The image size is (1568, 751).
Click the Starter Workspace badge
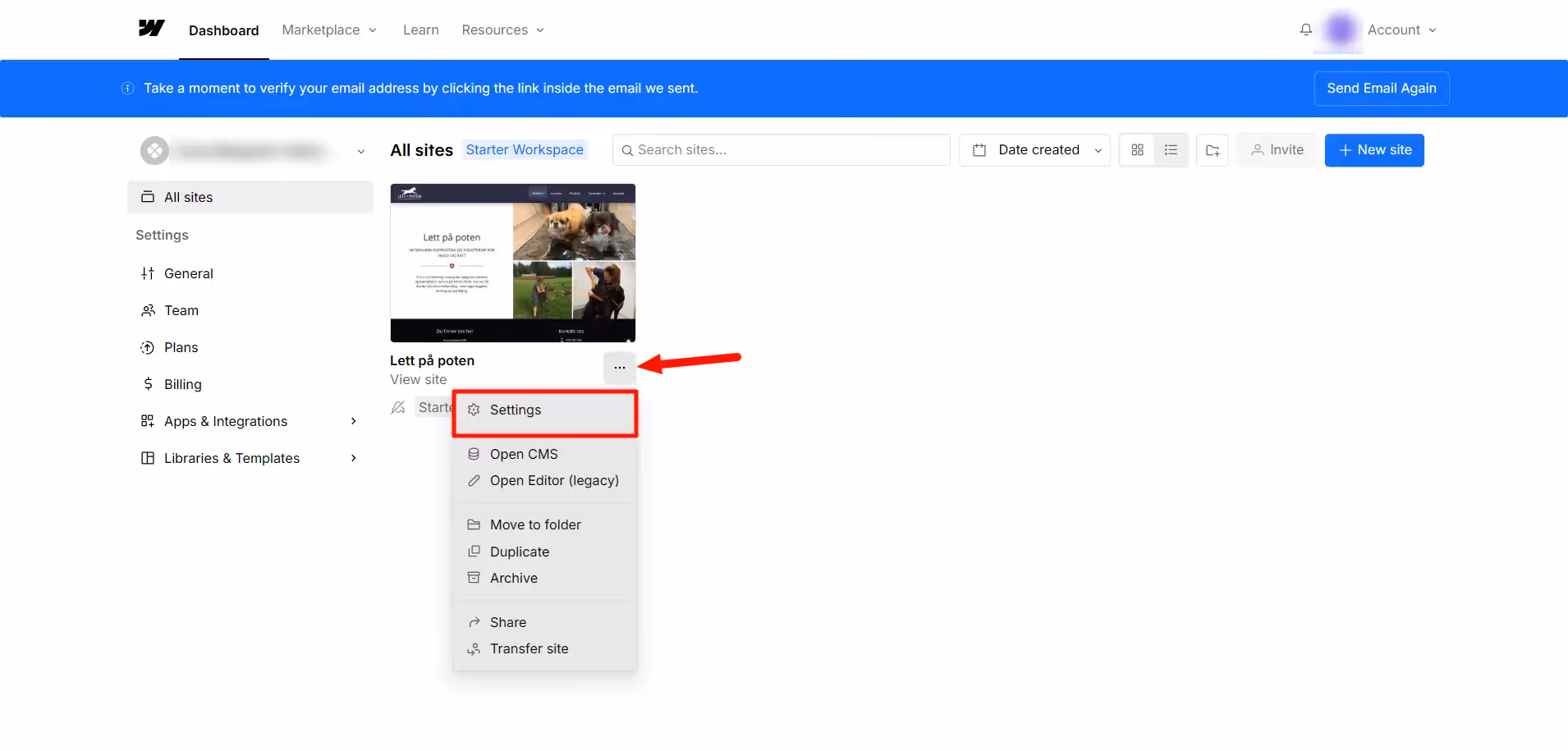[525, 149]
